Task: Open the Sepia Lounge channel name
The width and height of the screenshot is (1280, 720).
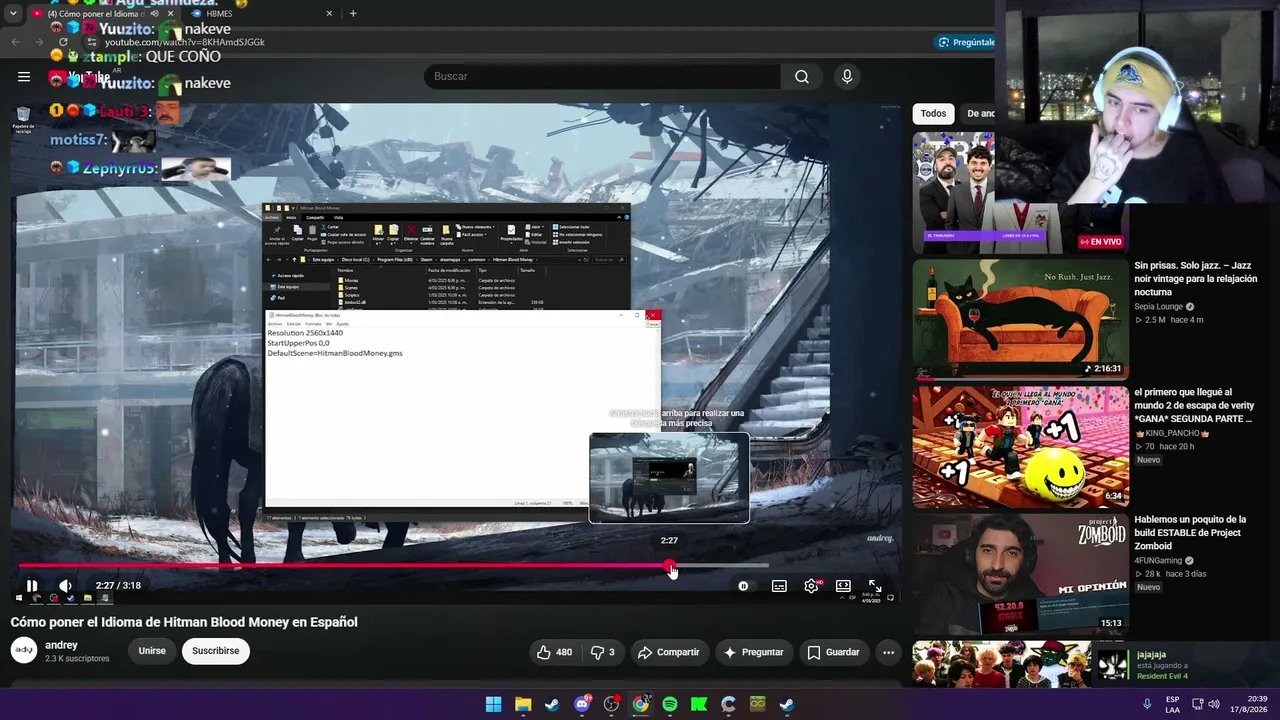Action: pyautogui.click(x=1159, y=306)
